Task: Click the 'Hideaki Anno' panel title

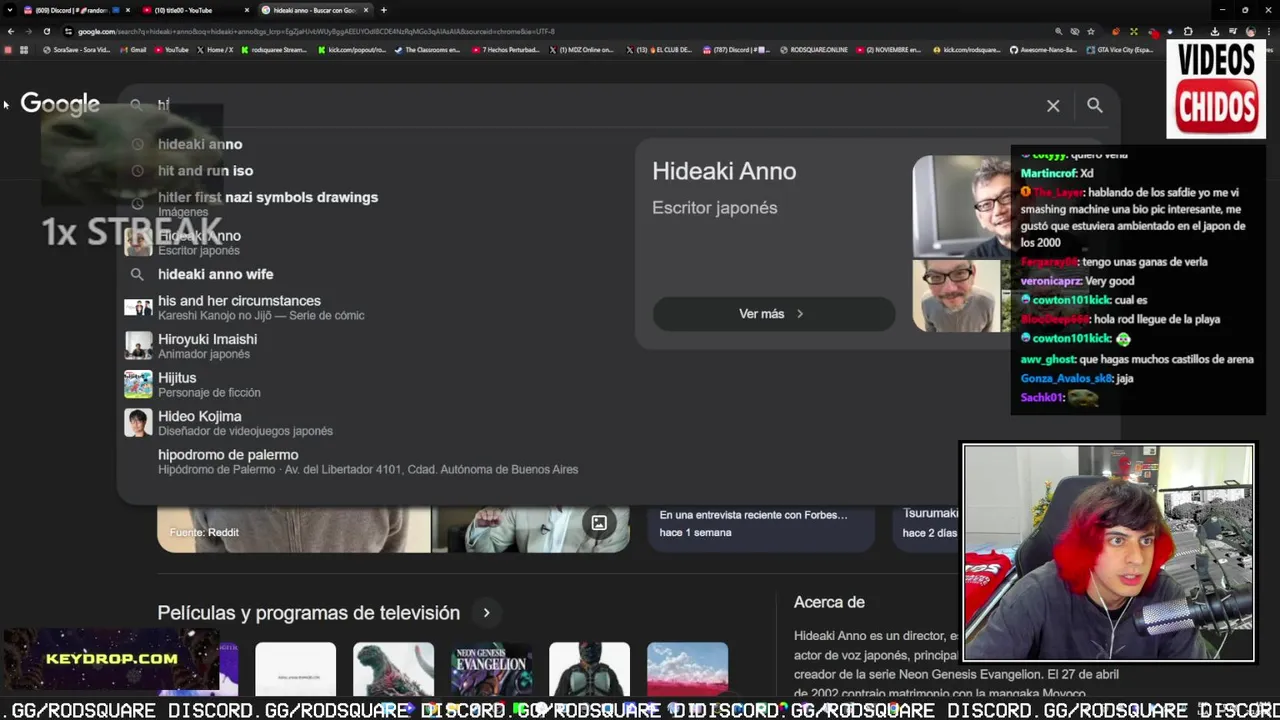Action: [724, 171]
